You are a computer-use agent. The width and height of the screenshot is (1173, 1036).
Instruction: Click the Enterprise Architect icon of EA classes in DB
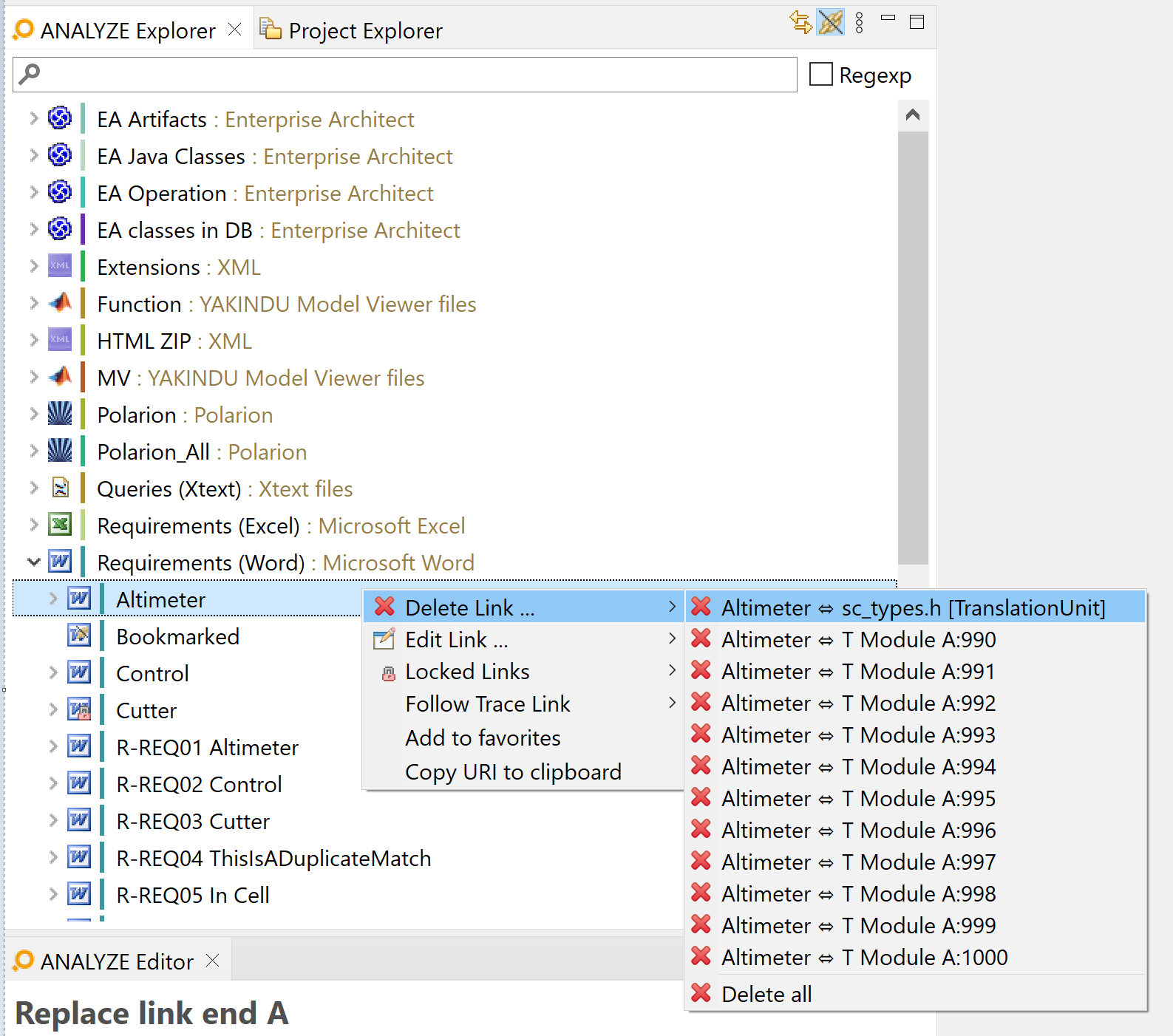60,229
